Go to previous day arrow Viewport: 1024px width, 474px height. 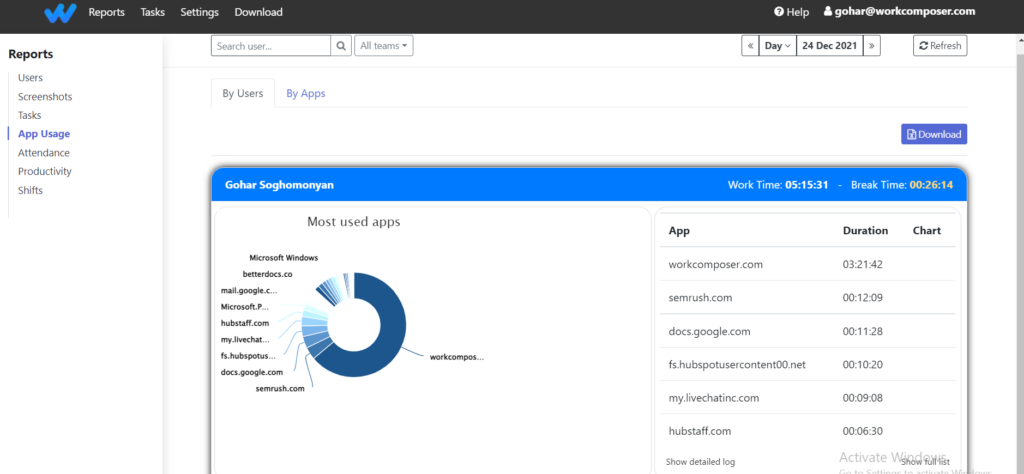[750, 46]
